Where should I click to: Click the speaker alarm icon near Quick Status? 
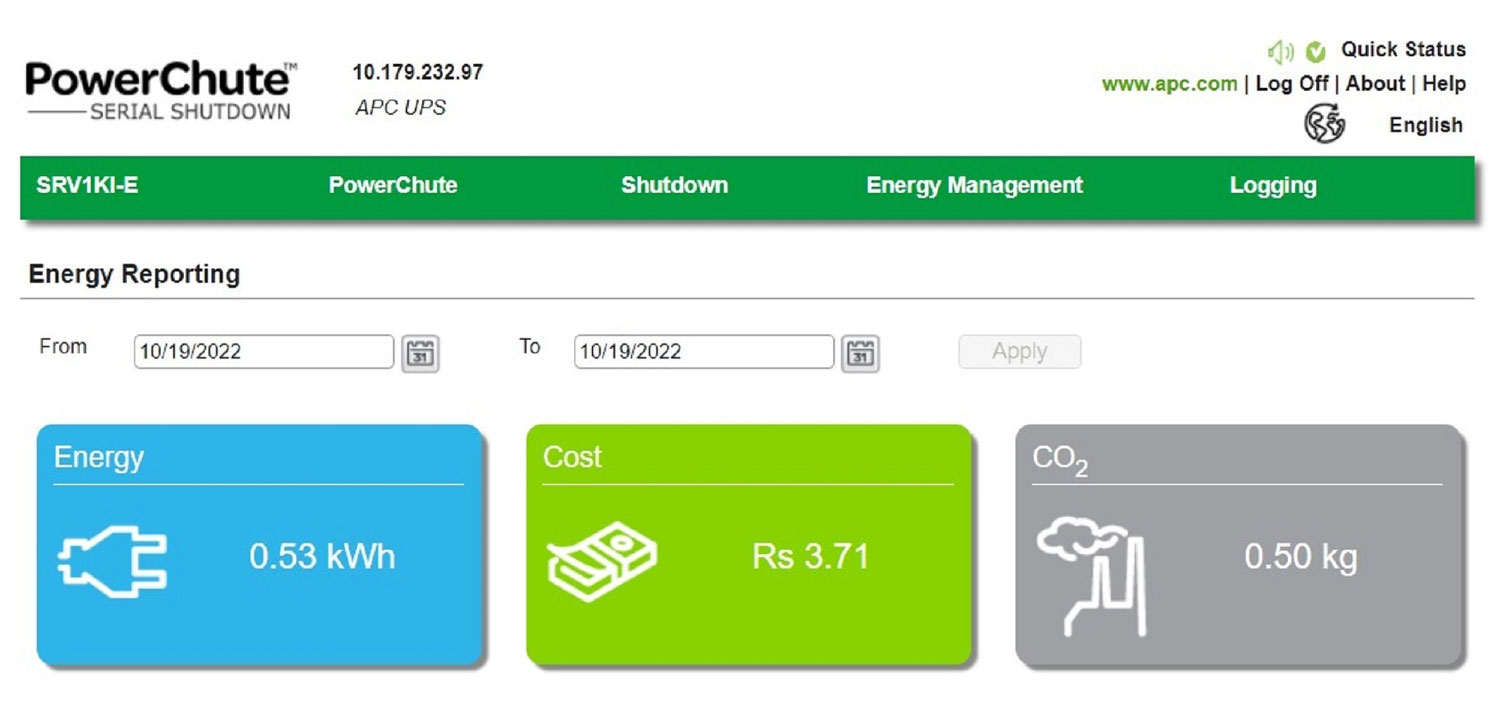1280,51
